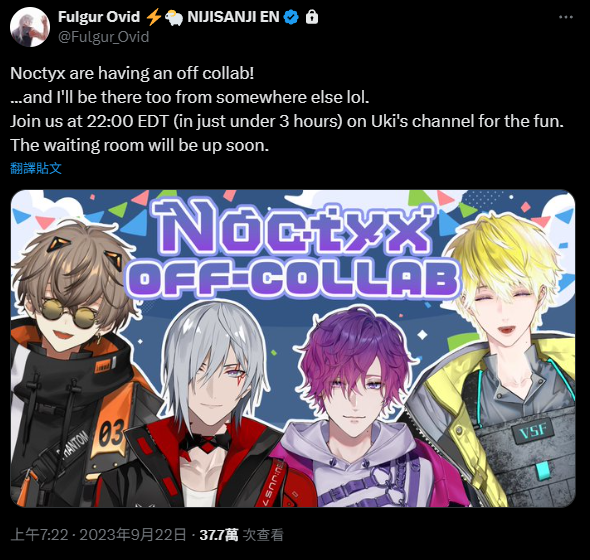Image resolution: width=590 pixels, height=560 pixels.
Task: Click the OFF-COLLAB text on banner
Action: 293,278
